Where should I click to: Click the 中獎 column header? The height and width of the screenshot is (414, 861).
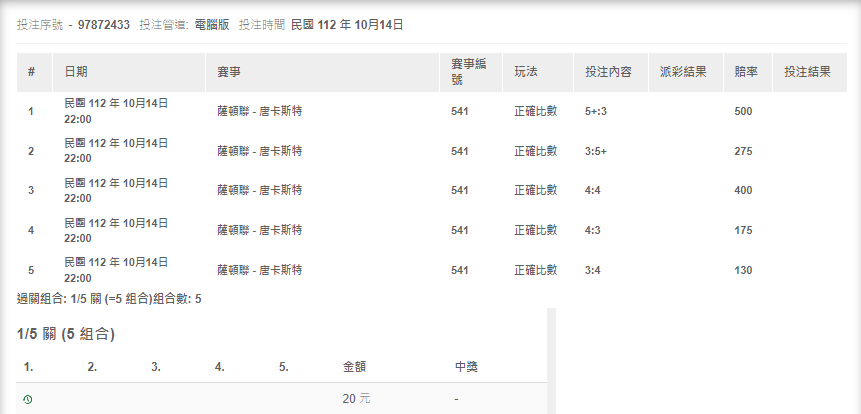coord(467,367)
